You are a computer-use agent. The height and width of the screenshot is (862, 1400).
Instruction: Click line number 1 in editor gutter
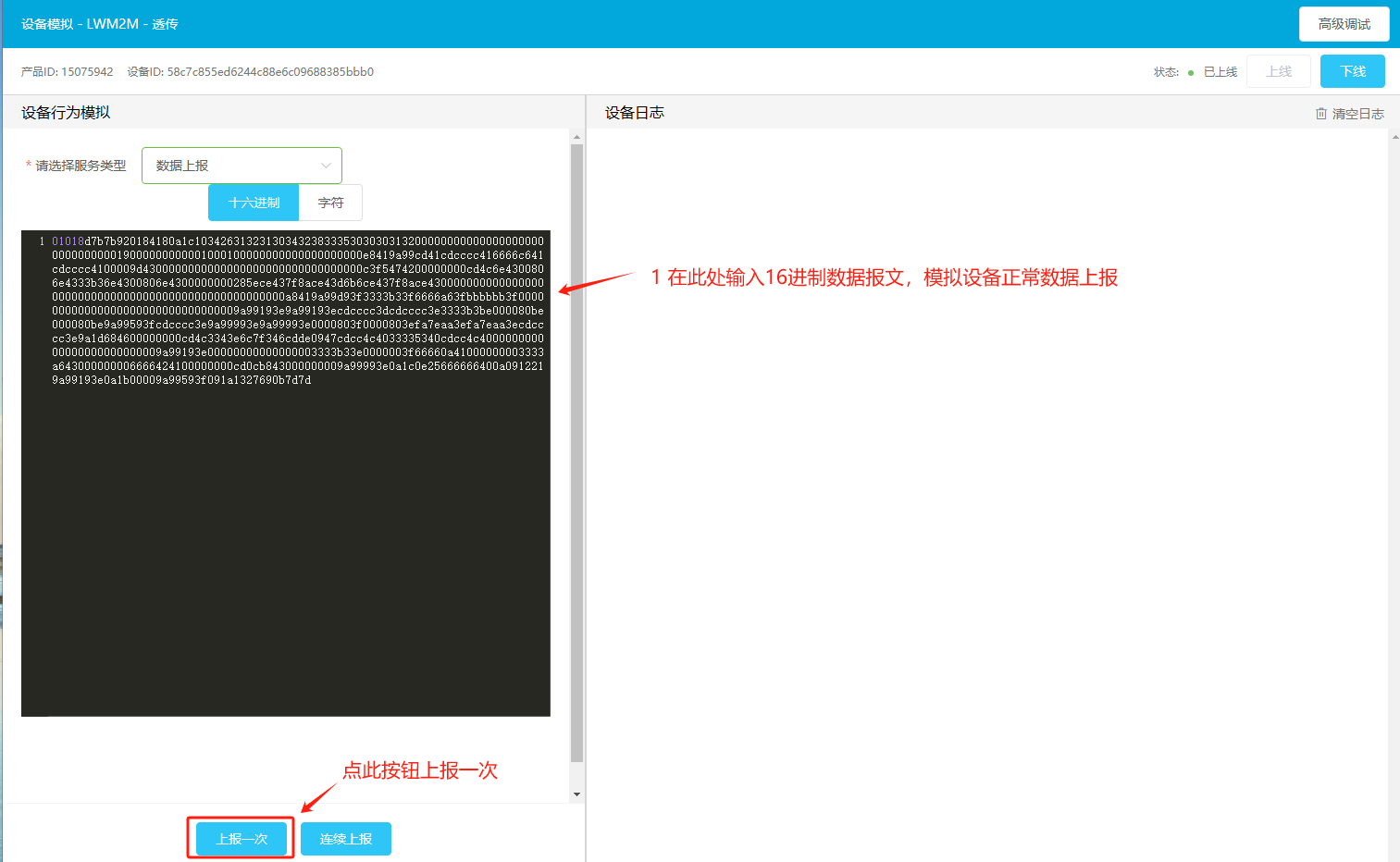(42, 241)
